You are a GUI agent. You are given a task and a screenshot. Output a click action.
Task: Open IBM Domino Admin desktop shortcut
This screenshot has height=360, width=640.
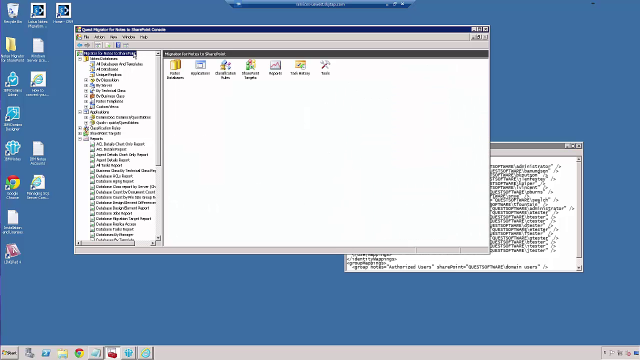(x=13, y=84)
